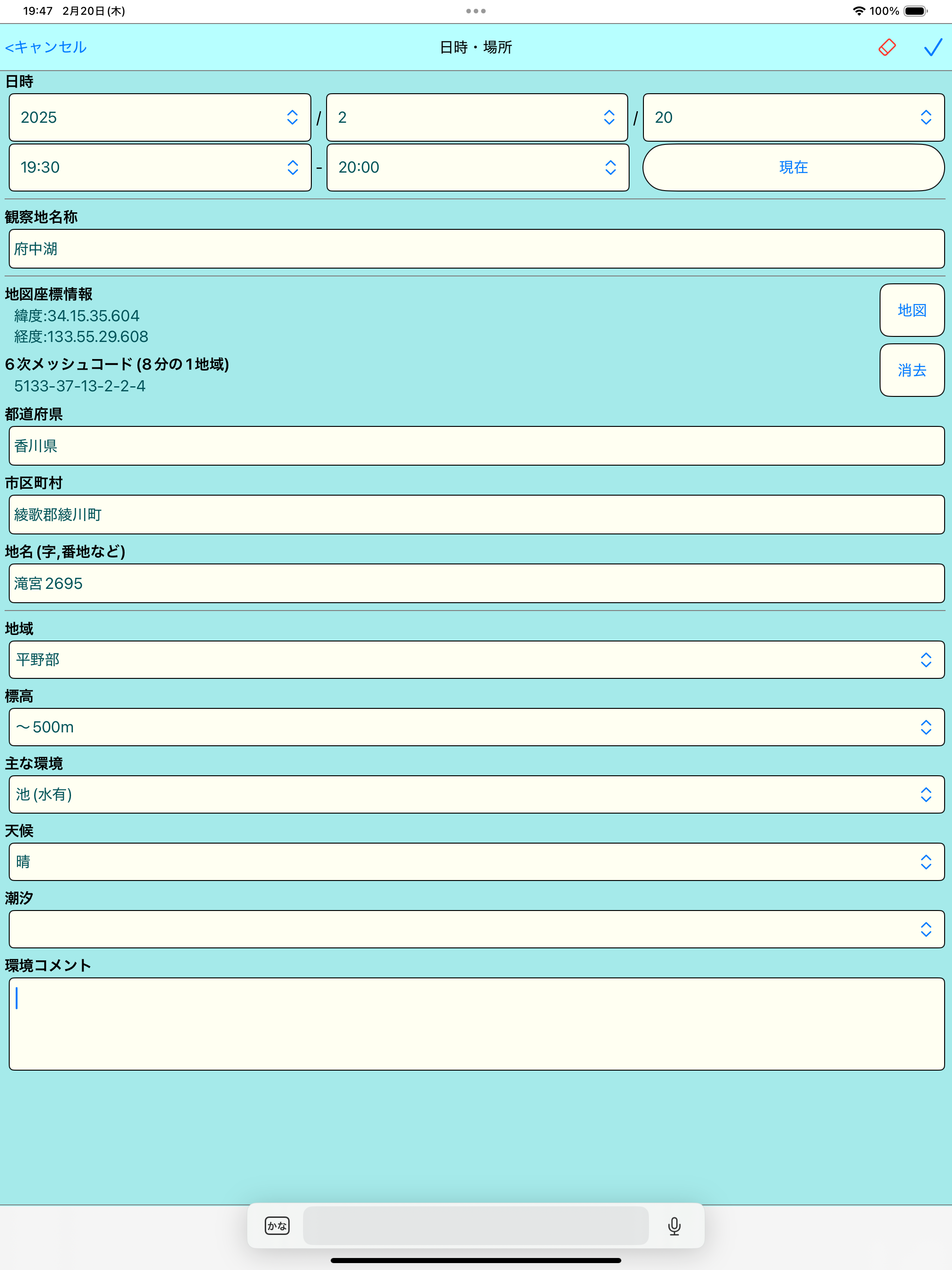Open the month 2 picker

(x=477, y=118)
